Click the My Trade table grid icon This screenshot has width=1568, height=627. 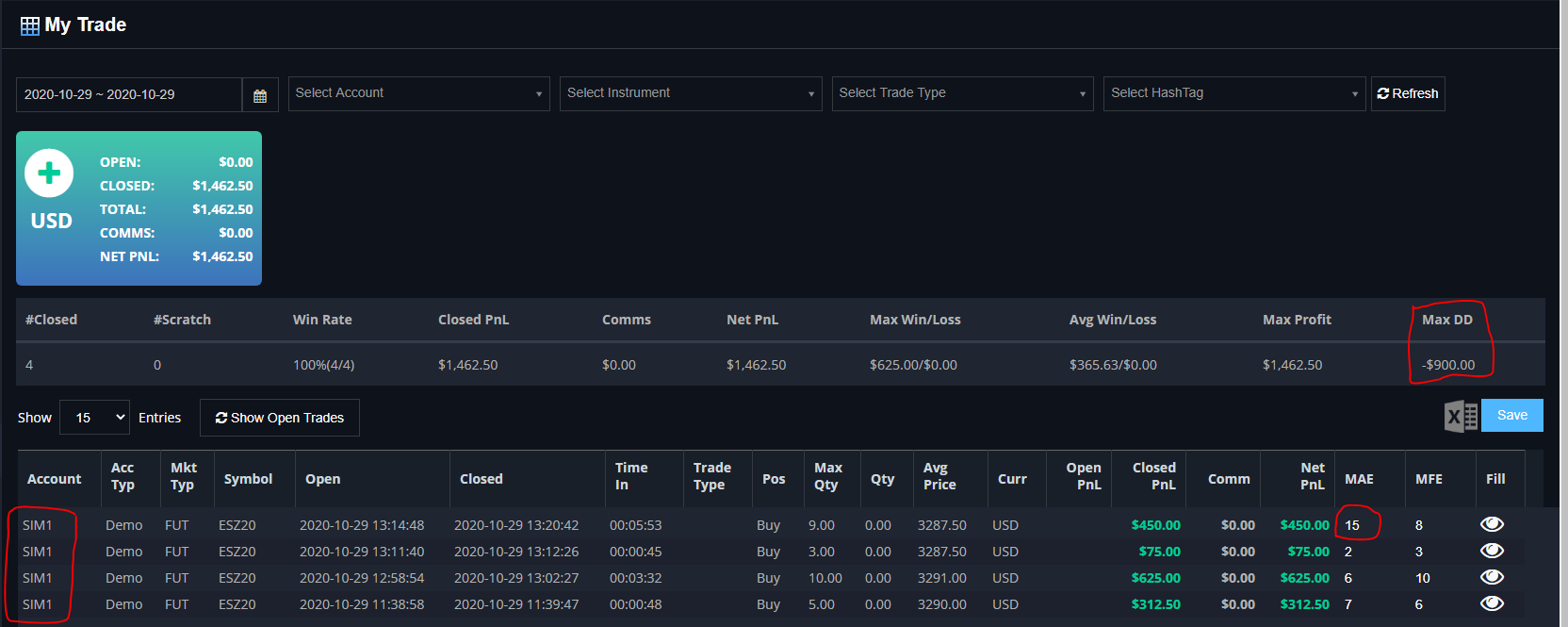(x=30, y=25)
